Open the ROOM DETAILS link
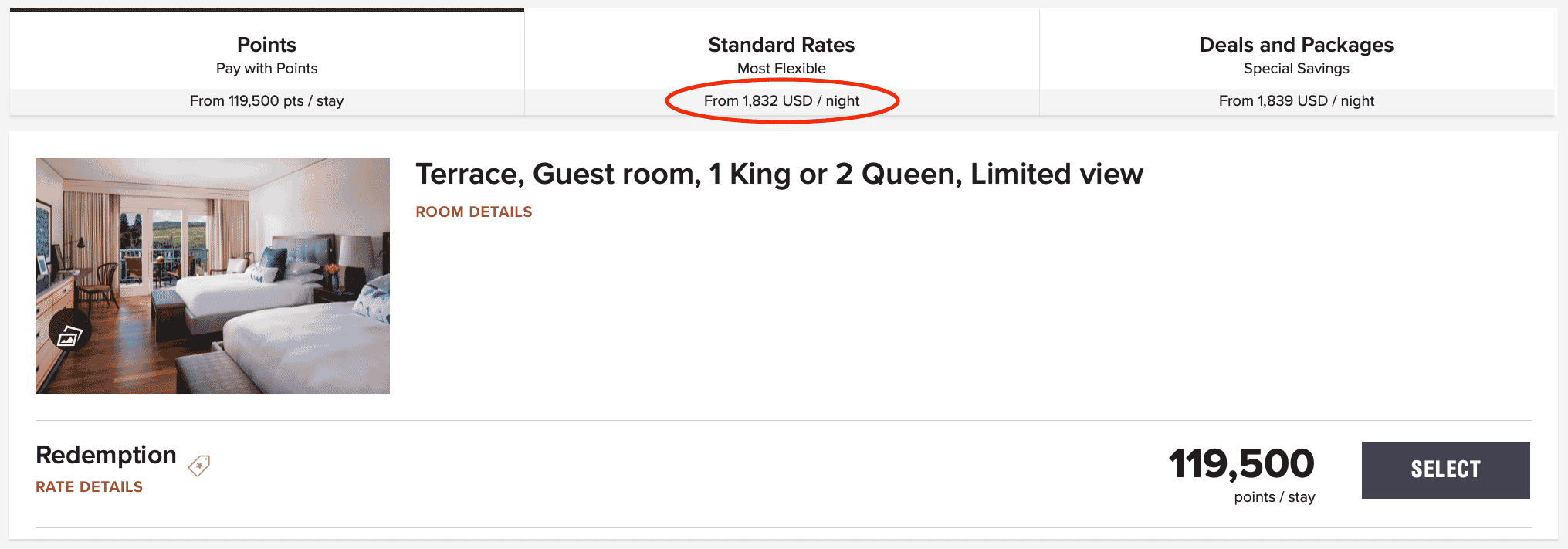The height and width of the screenshot is (549, 1568). pyautogui.click(x=473, y=212)
